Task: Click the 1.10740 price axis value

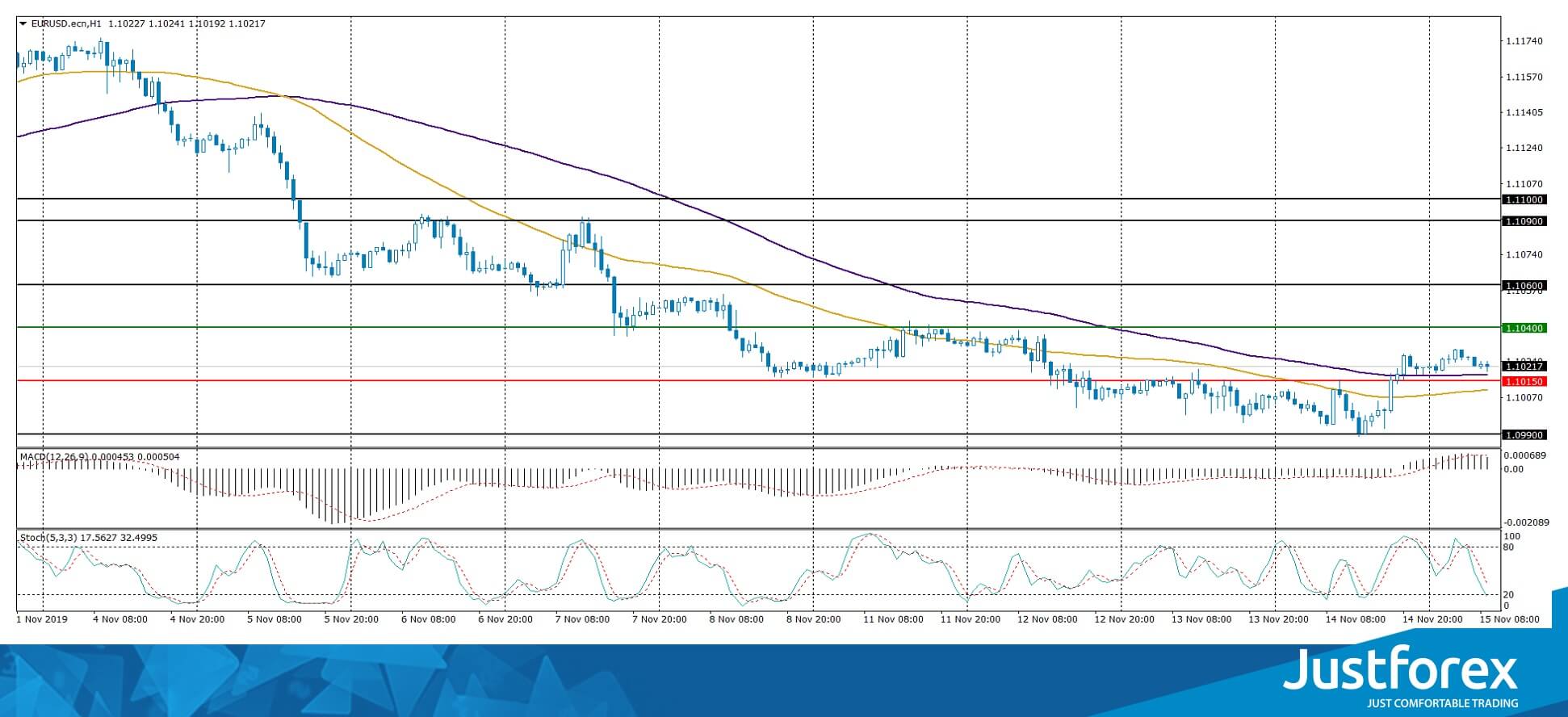Action: pos(1524,255)
